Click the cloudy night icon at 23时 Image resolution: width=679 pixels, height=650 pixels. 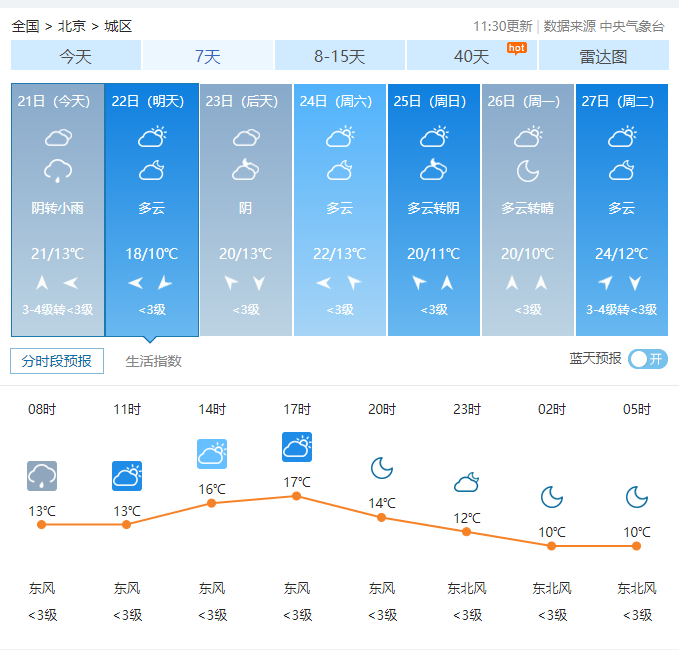point(467,484)
